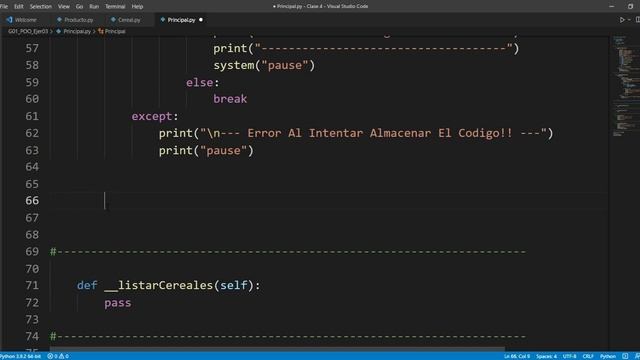This screenshot has width=640, height=360.
Task: Open the Run menu
Action: (x=94, y=7)
